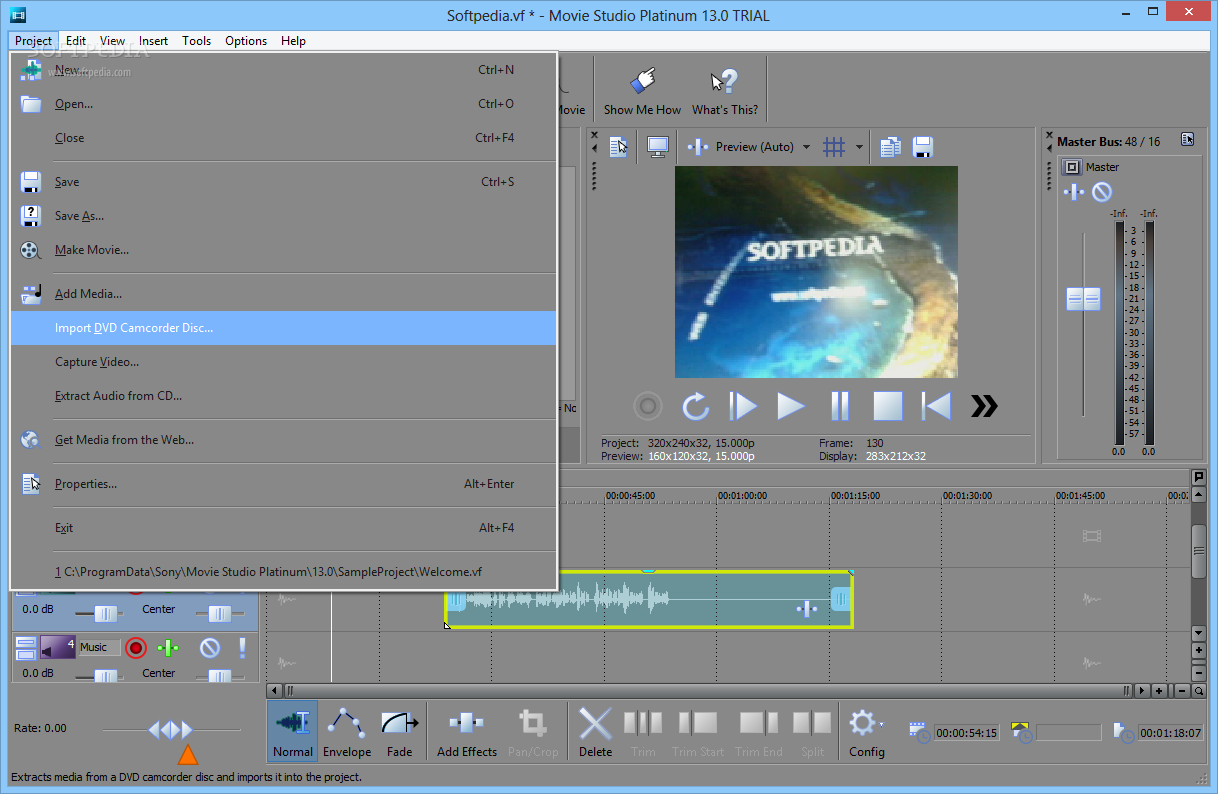The width and height of the screenshot is (1218, 794).
Task: Increase track height with vertical plus
Action: click(x=1199, y=651)
